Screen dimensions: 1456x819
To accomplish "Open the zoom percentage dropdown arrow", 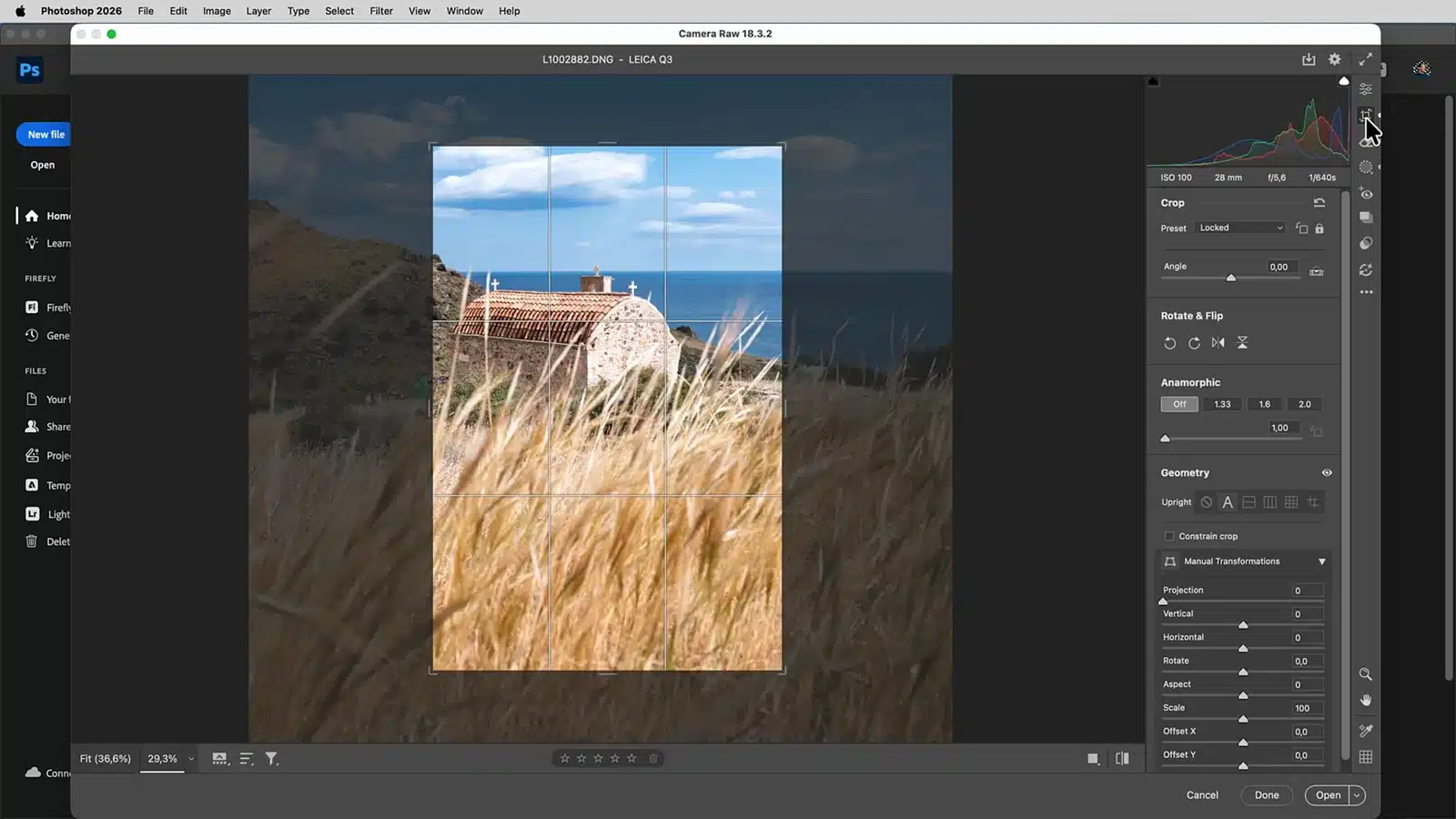I will [x=191, y=759].
